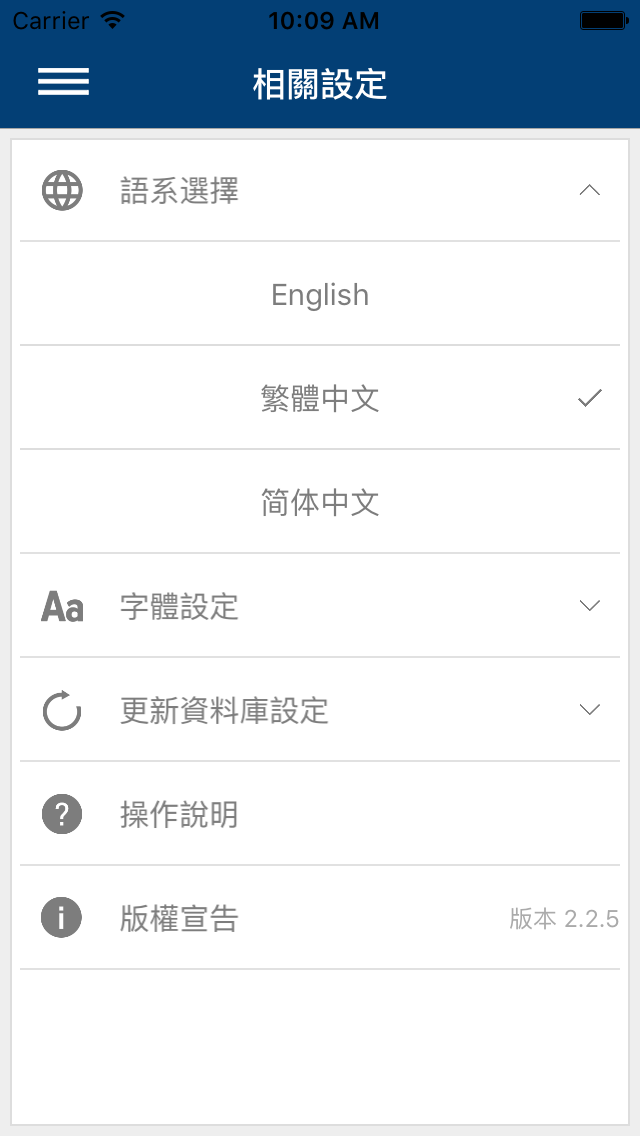Tap the 版本 2.2.5 version text

564,919
